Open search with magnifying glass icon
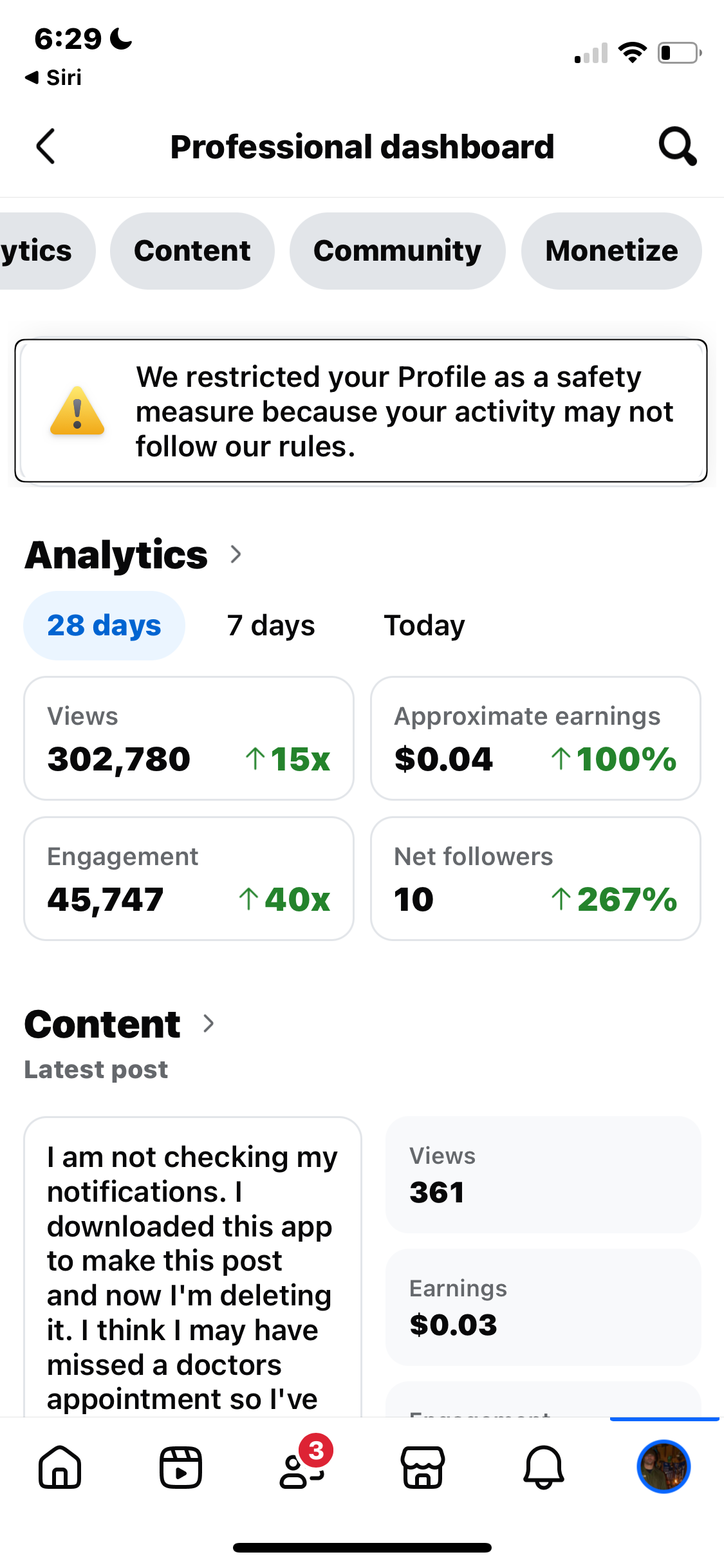The image size is (724, 1568). click(677, 147)
